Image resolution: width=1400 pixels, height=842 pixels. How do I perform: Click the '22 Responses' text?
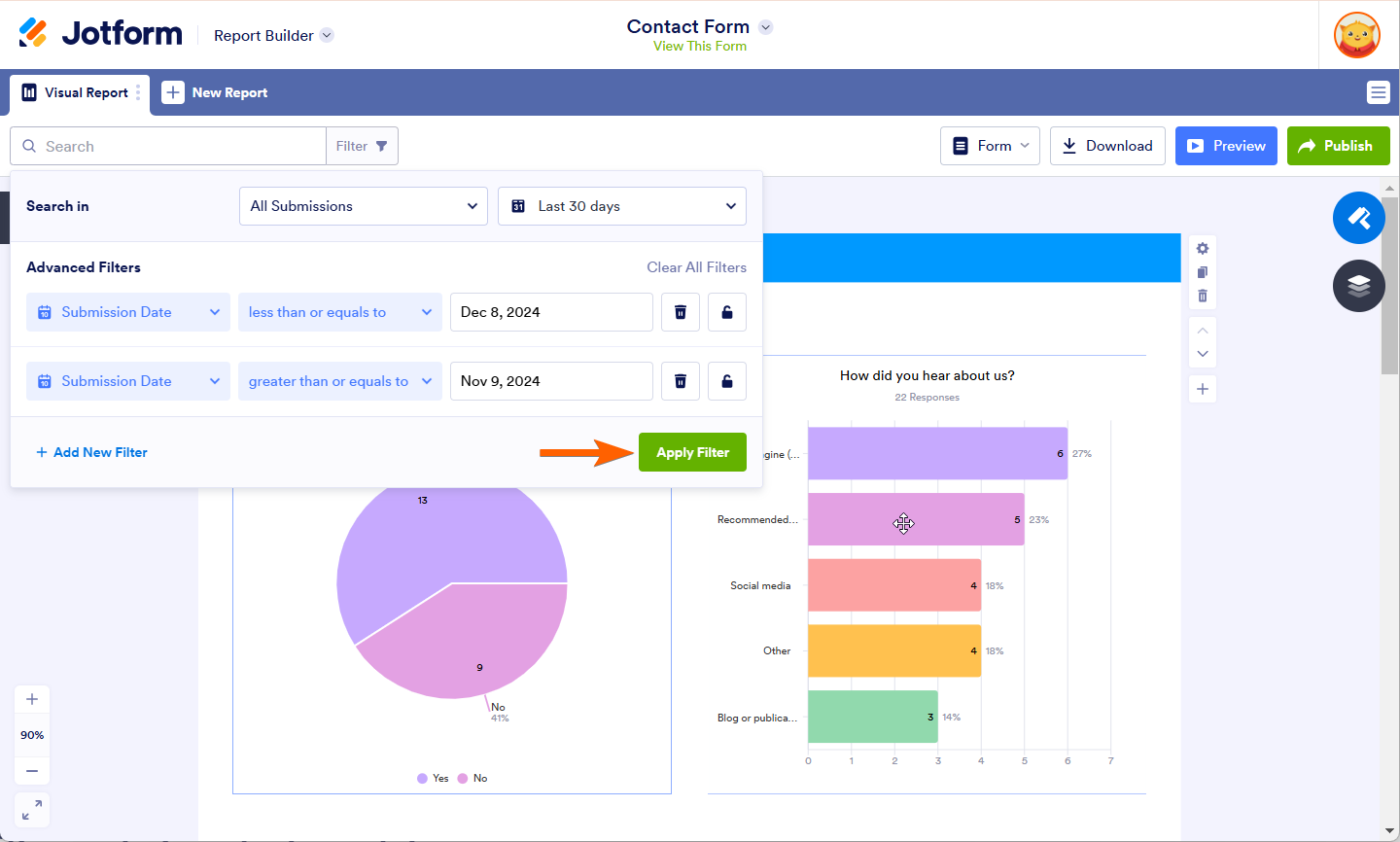point(927,397)
